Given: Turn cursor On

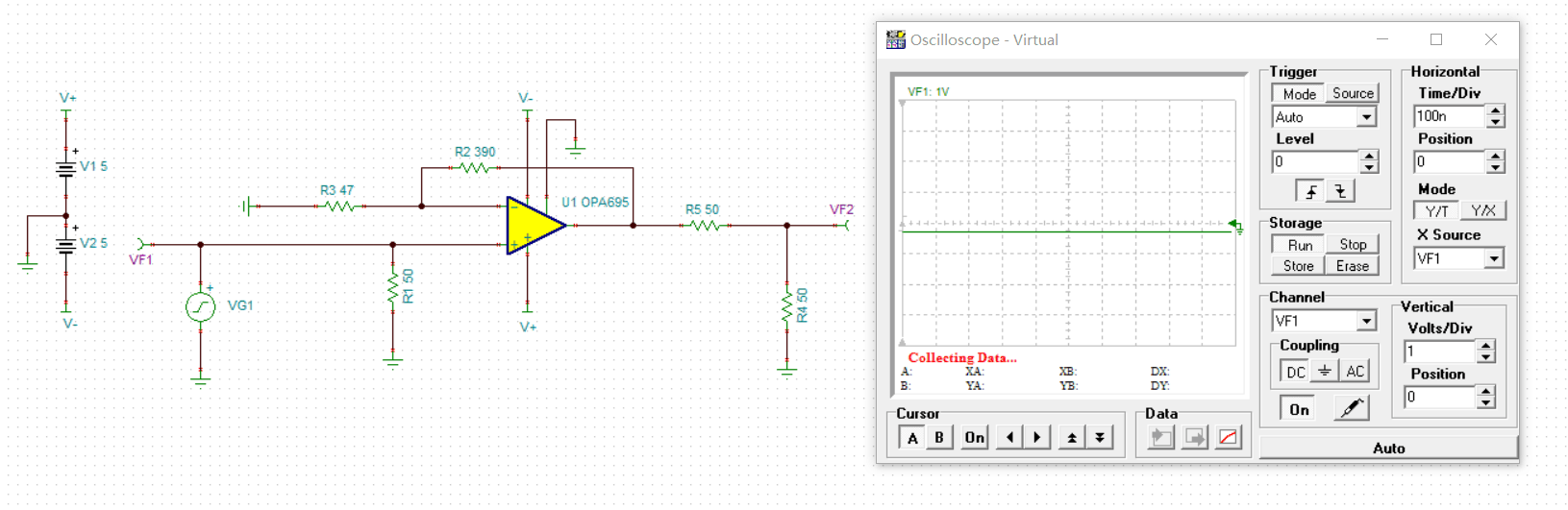Looking at the screenshot, I should [975, 437].
